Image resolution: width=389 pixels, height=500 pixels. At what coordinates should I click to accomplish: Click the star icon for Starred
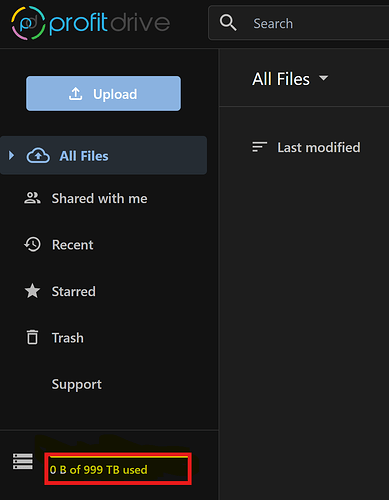(32, 291)
